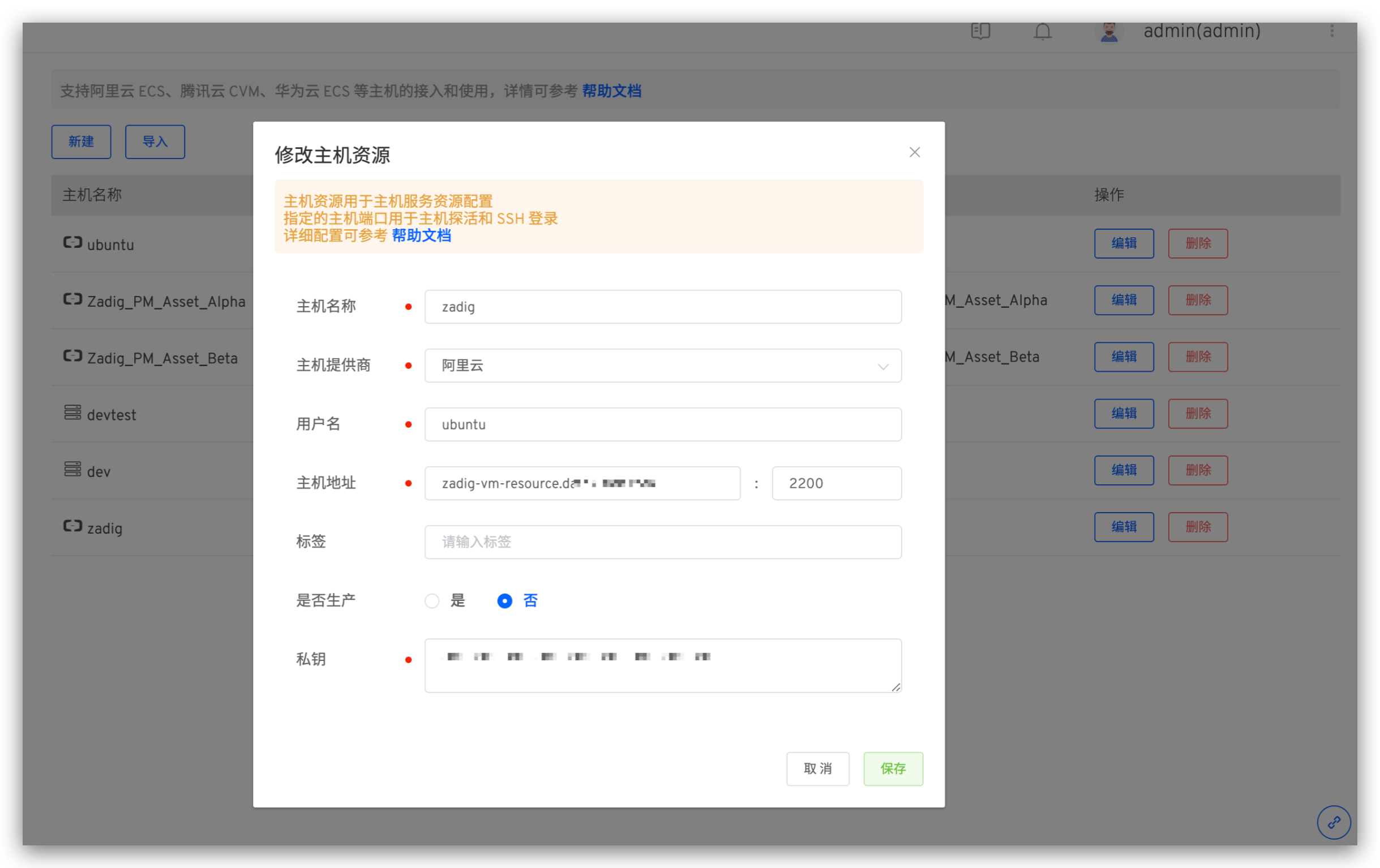This screenshot has height=868, width=1380.
Task: Click the SSH port input showing 2200
Action: (x=835, y=483)
